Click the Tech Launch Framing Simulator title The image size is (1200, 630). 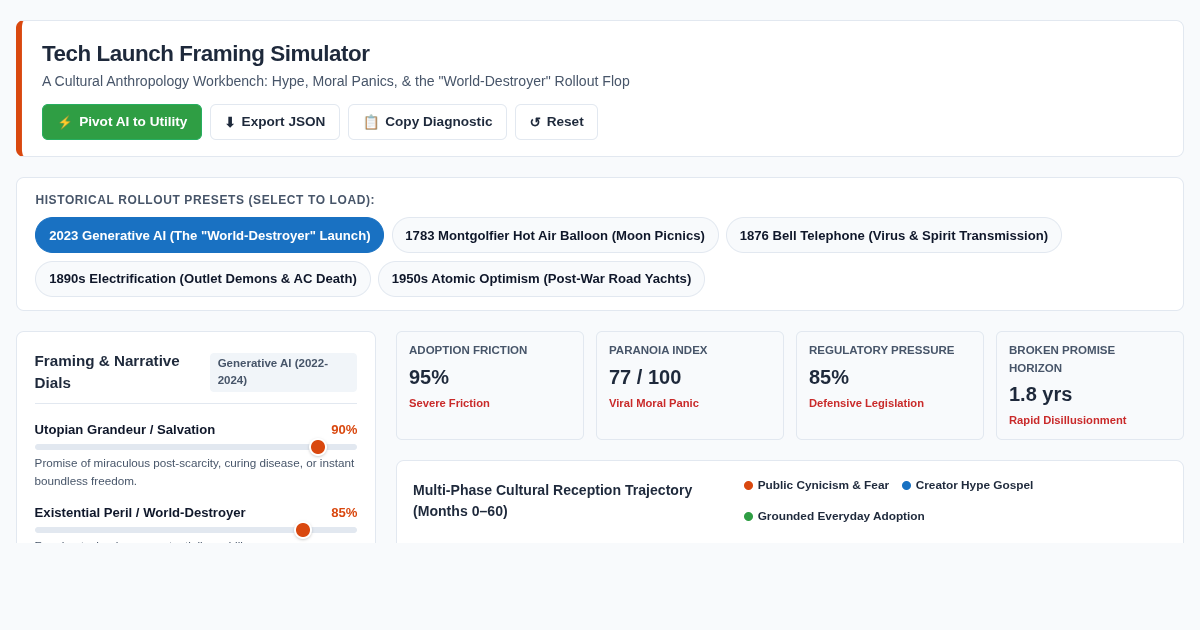(206, 54)
